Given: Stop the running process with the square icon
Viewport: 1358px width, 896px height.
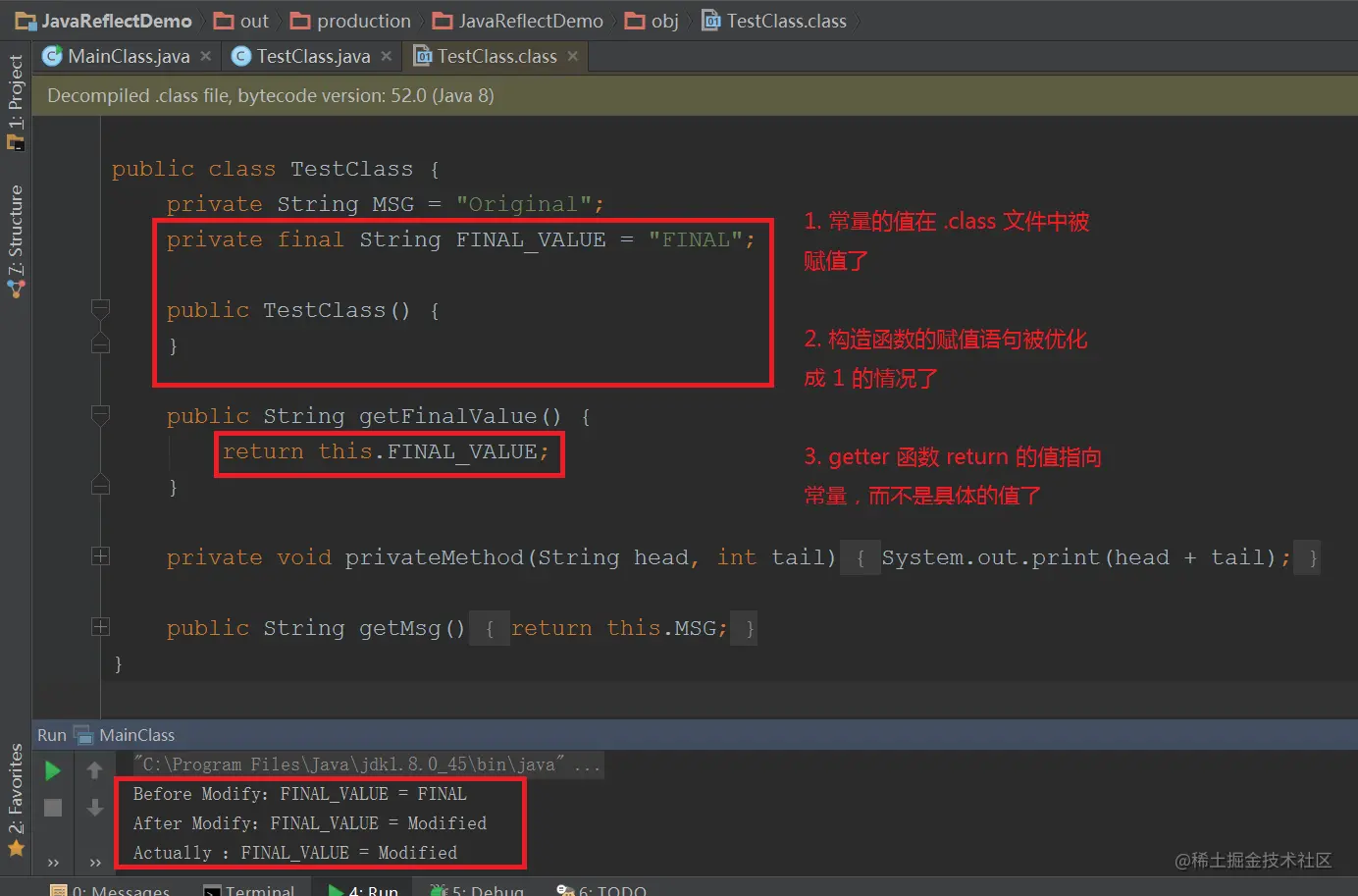Looking at the screenshot, I should pyautogui.click(x=53, y=808).
